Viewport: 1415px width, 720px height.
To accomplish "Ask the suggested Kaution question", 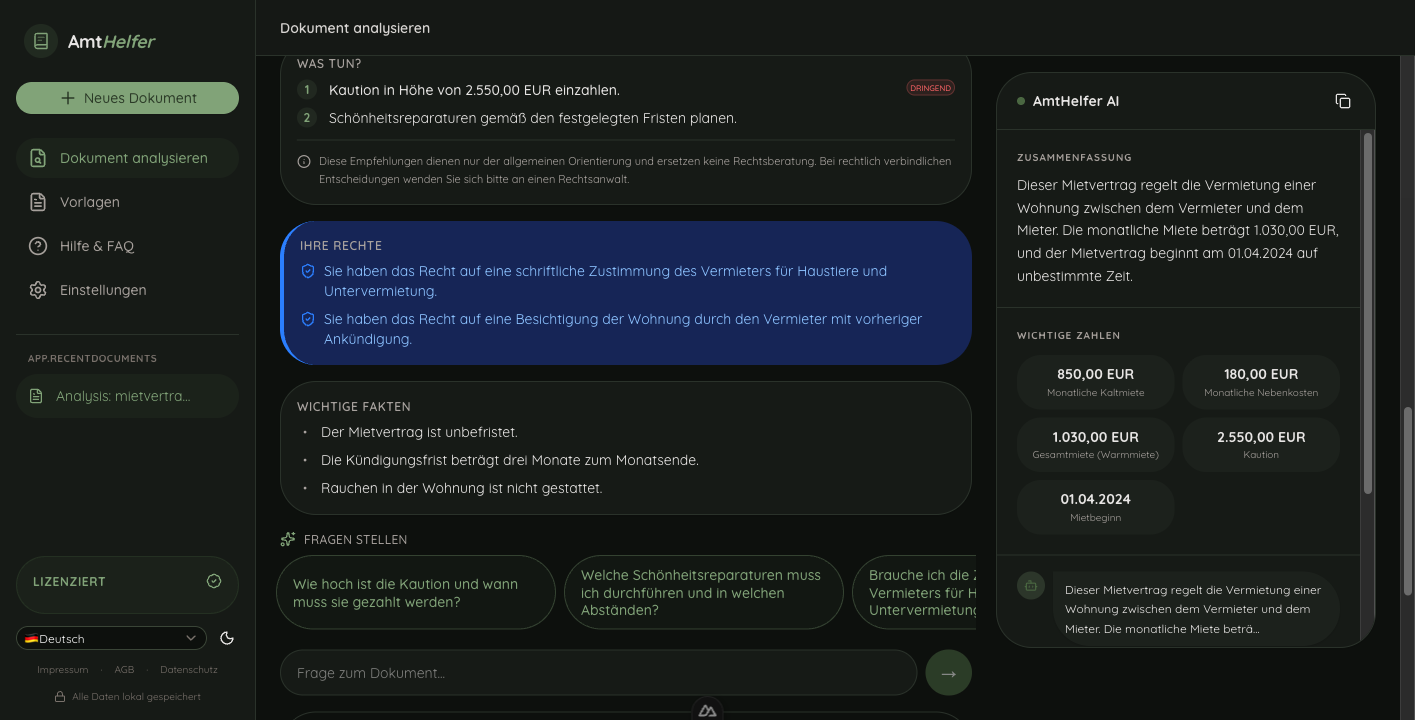I will tap(415, 593).
